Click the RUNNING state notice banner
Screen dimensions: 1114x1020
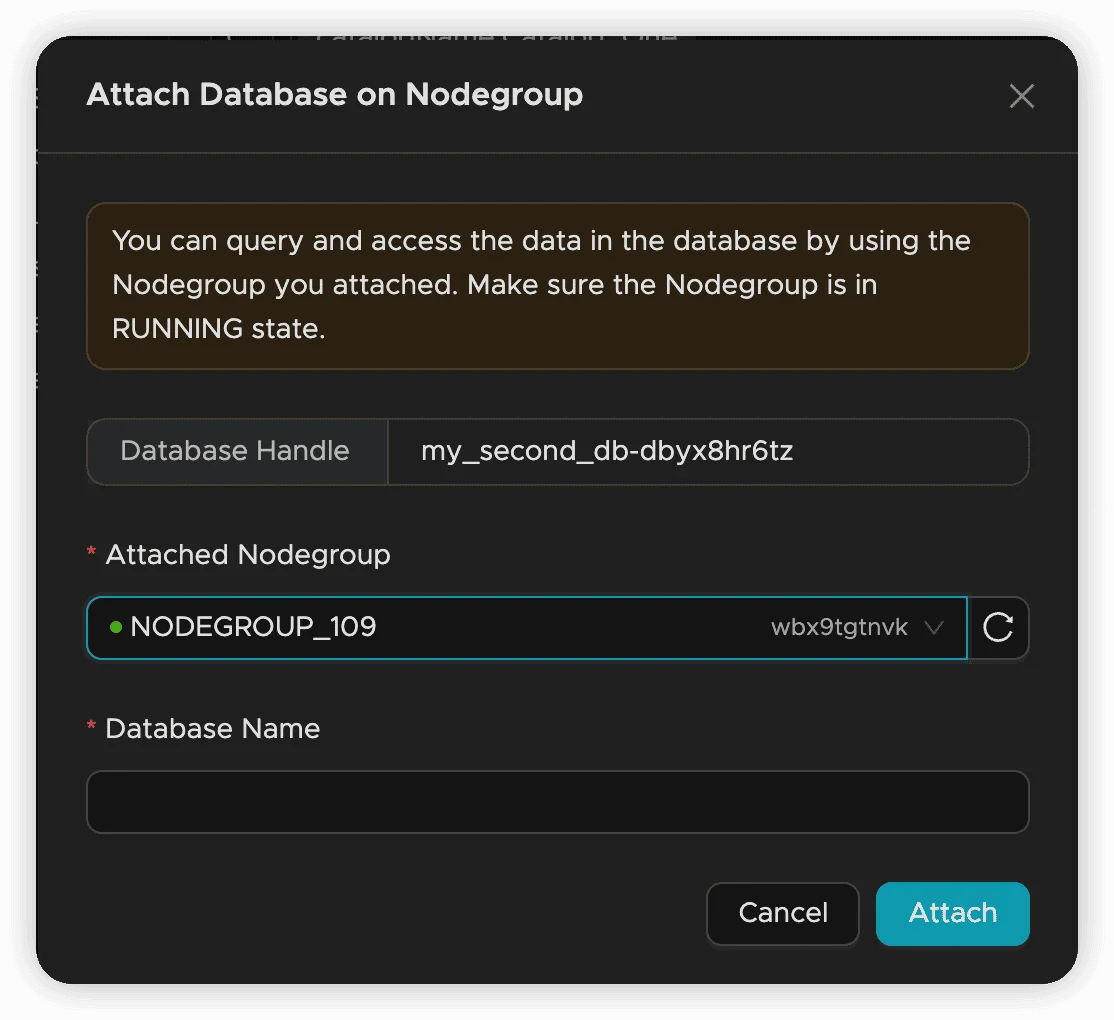click(x=557, y=286)
